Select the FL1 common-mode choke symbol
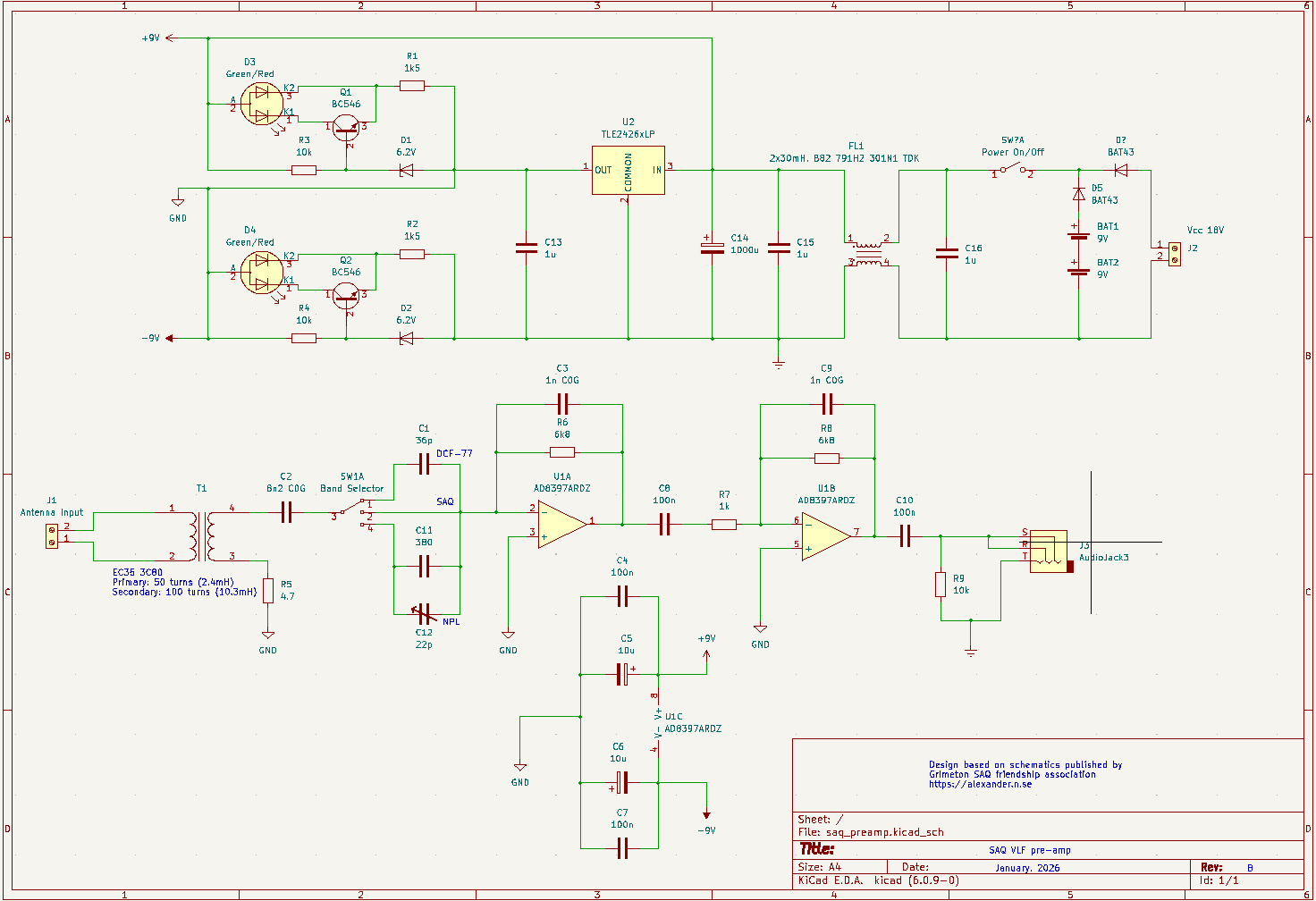This screenshot has height=901, width=1316. tap(867, 251)
